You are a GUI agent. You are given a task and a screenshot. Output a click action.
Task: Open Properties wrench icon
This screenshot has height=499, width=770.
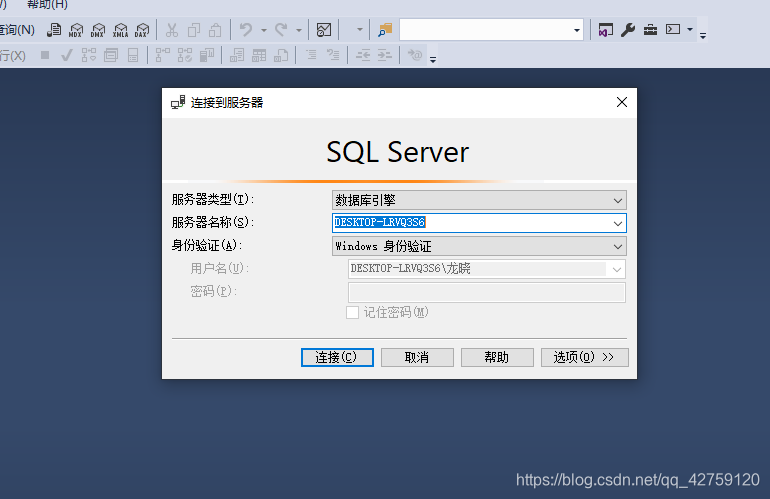click(x=628, y=30)
